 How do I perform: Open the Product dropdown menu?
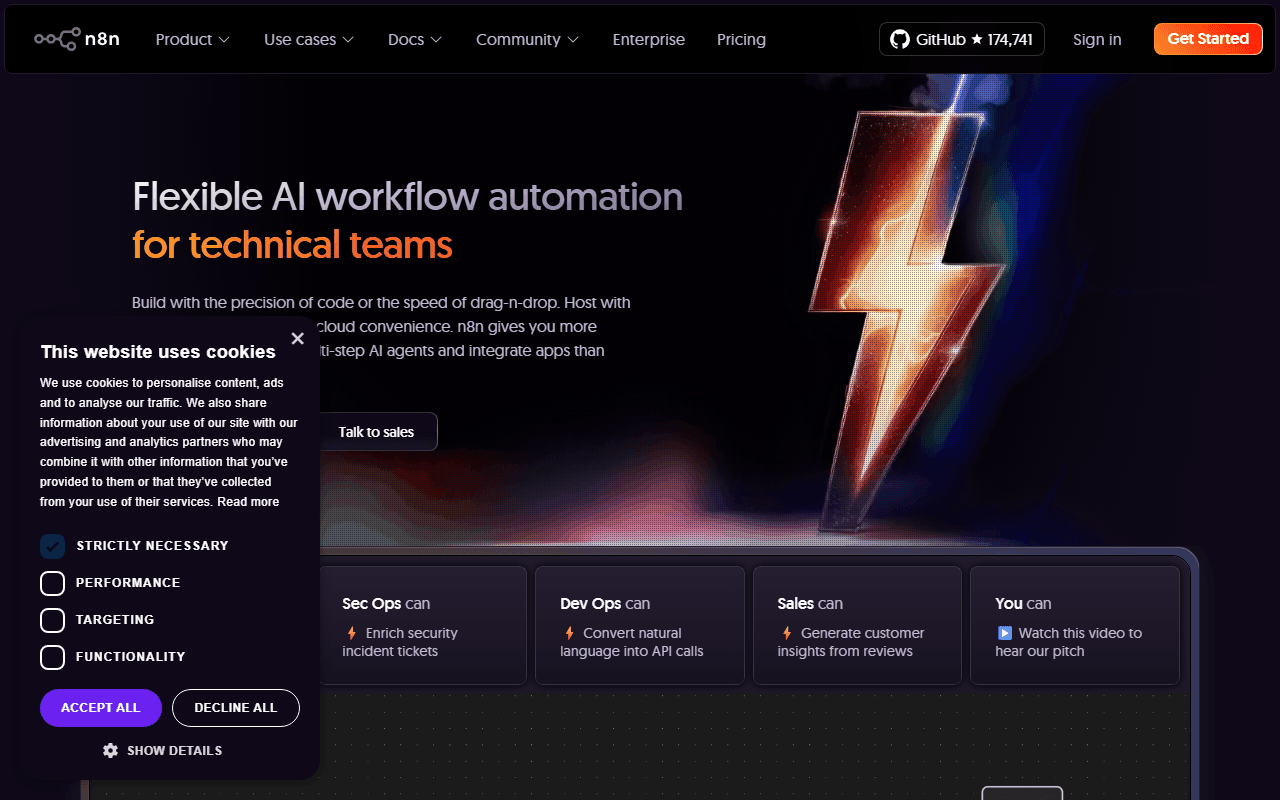pos(192,39)
